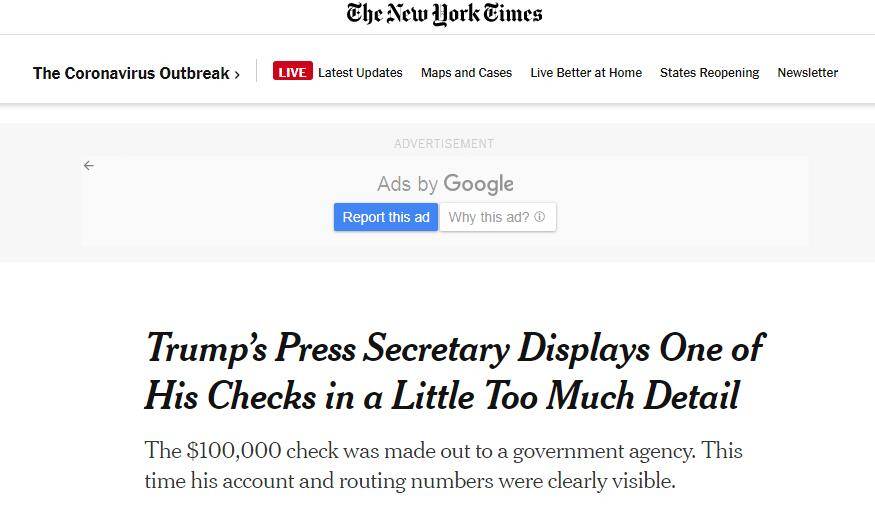
Task: Click headline line starting 'His Checks'
Action: click(441, 396)
